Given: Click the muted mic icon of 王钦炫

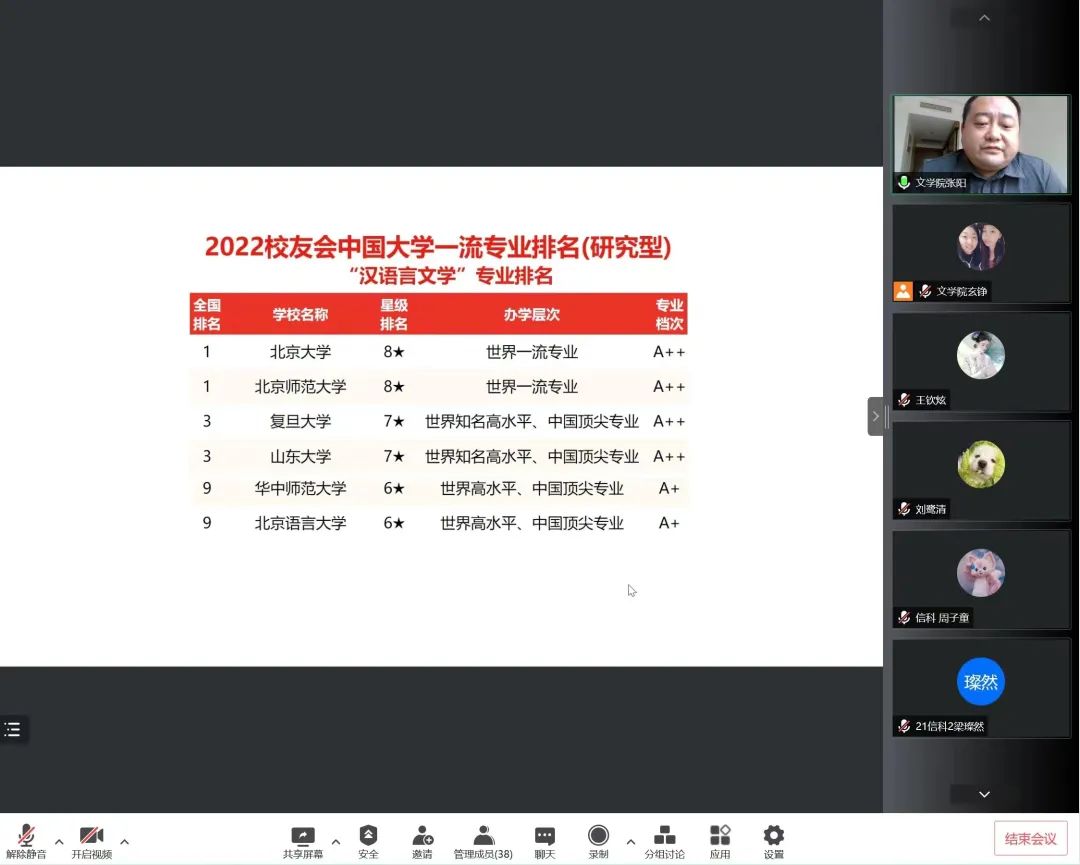Looking at the screenshot, I should click(x=904, y=400).
